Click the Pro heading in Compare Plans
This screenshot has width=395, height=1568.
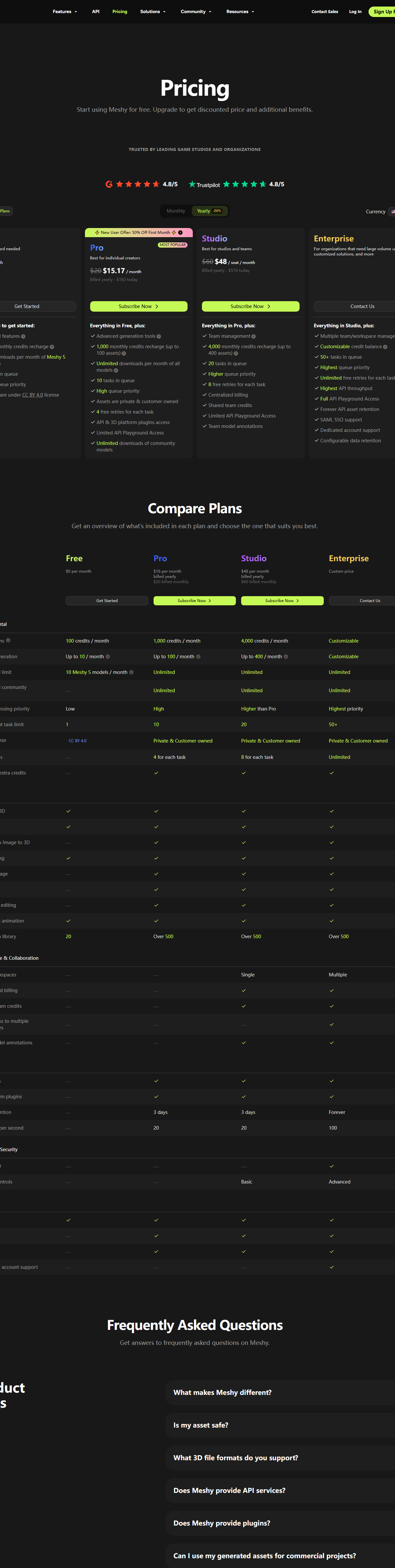coord(160,558)
